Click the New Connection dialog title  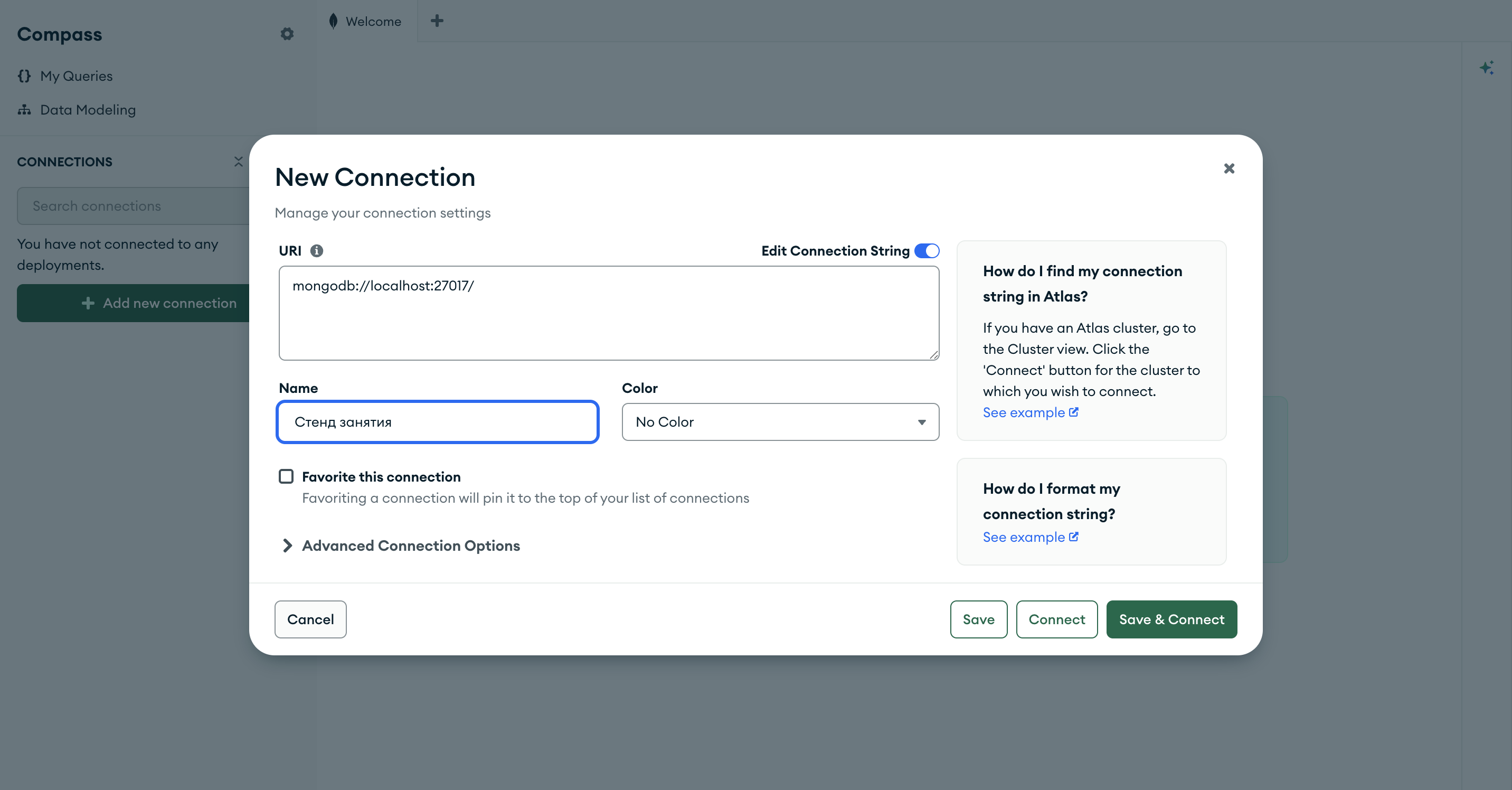[375, 177]
